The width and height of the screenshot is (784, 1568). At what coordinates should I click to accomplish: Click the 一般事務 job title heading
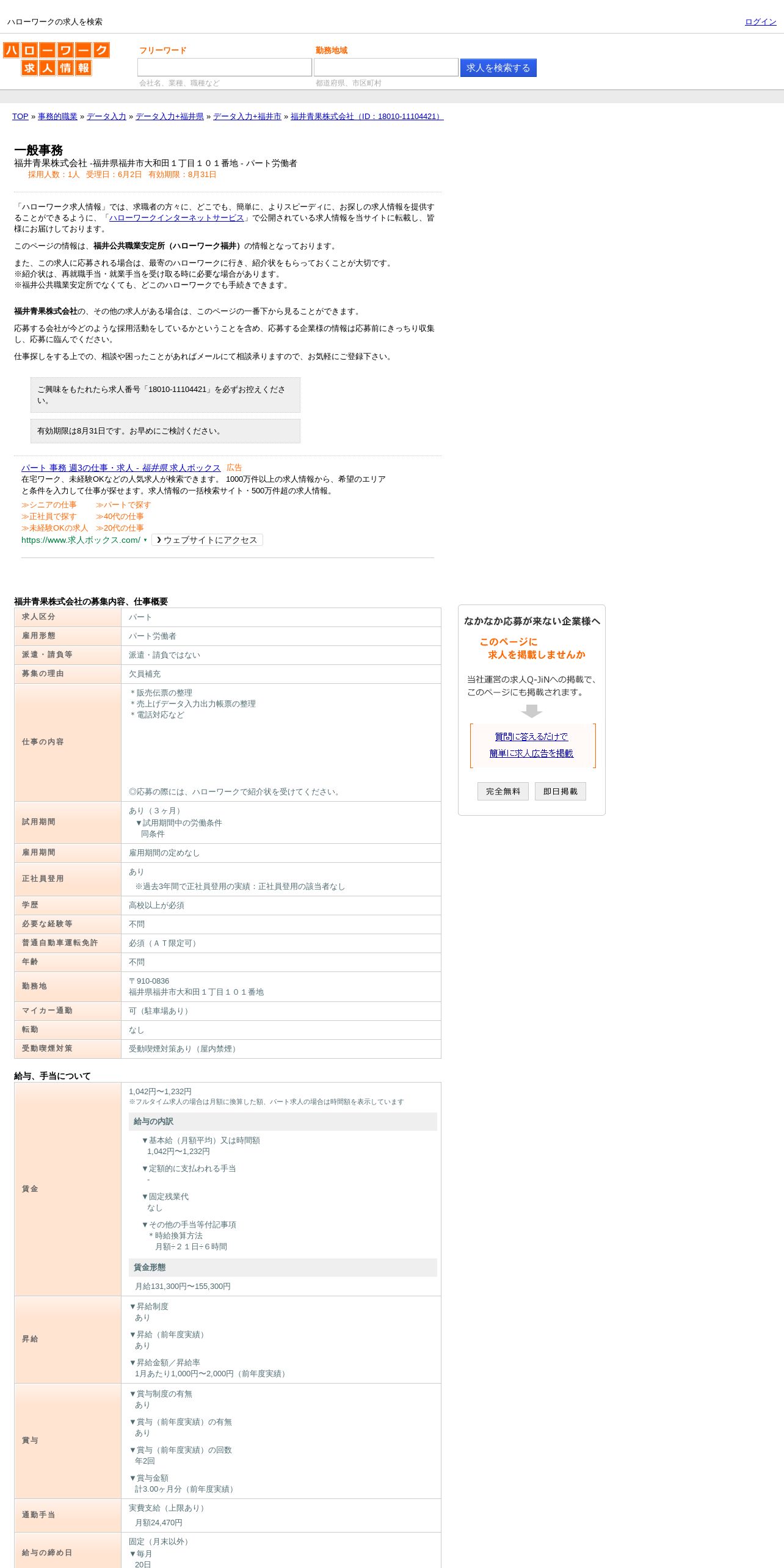tap(38, 150)
